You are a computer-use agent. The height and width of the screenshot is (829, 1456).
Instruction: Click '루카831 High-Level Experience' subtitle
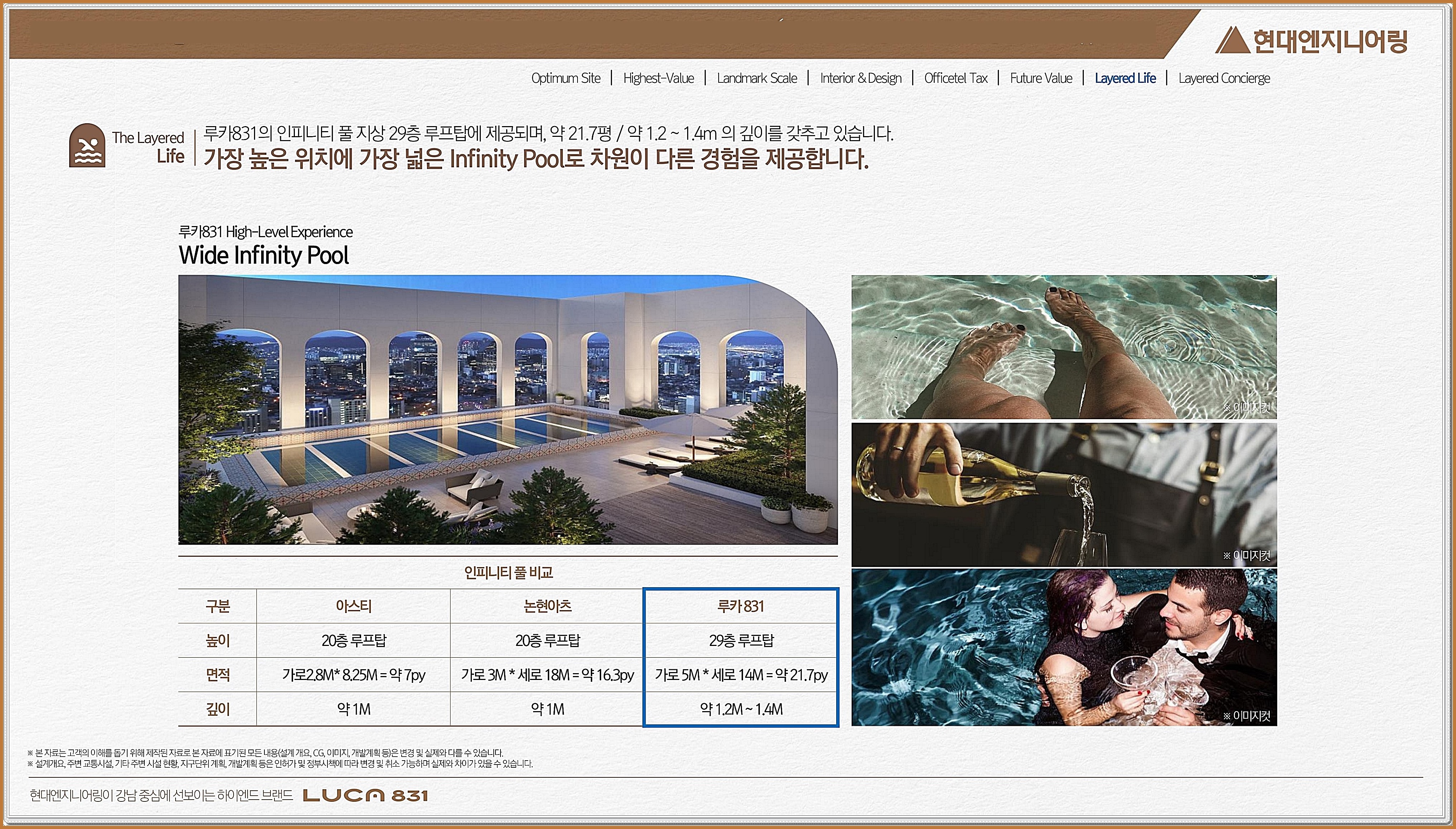point(265,232)
